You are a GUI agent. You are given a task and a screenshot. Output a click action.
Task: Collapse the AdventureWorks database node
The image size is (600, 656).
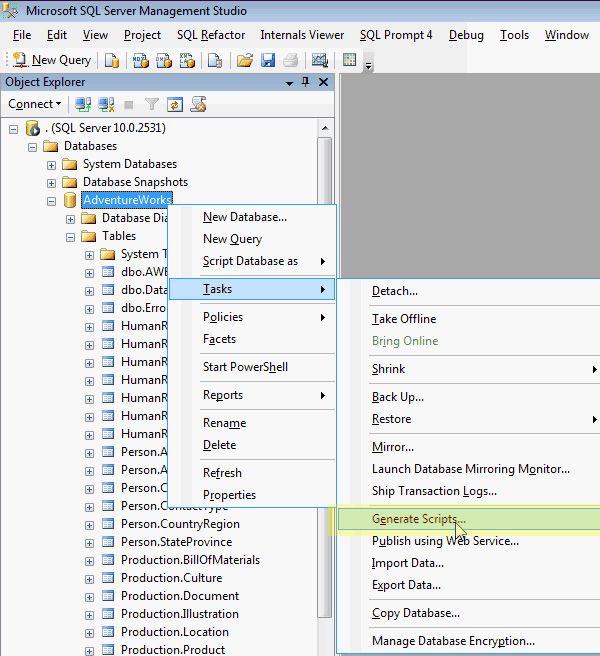[51, 201]
